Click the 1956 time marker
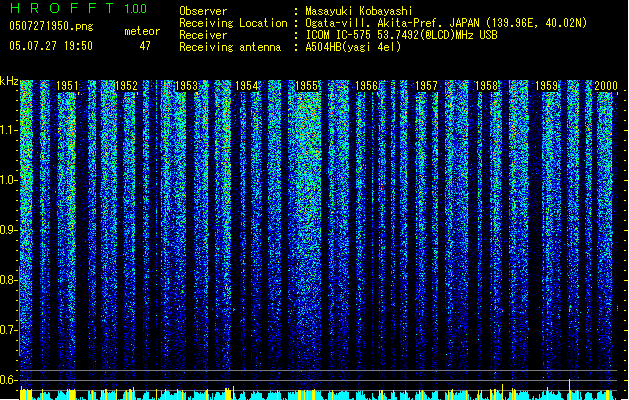This screenshot has height=400, width=629. 366,86
